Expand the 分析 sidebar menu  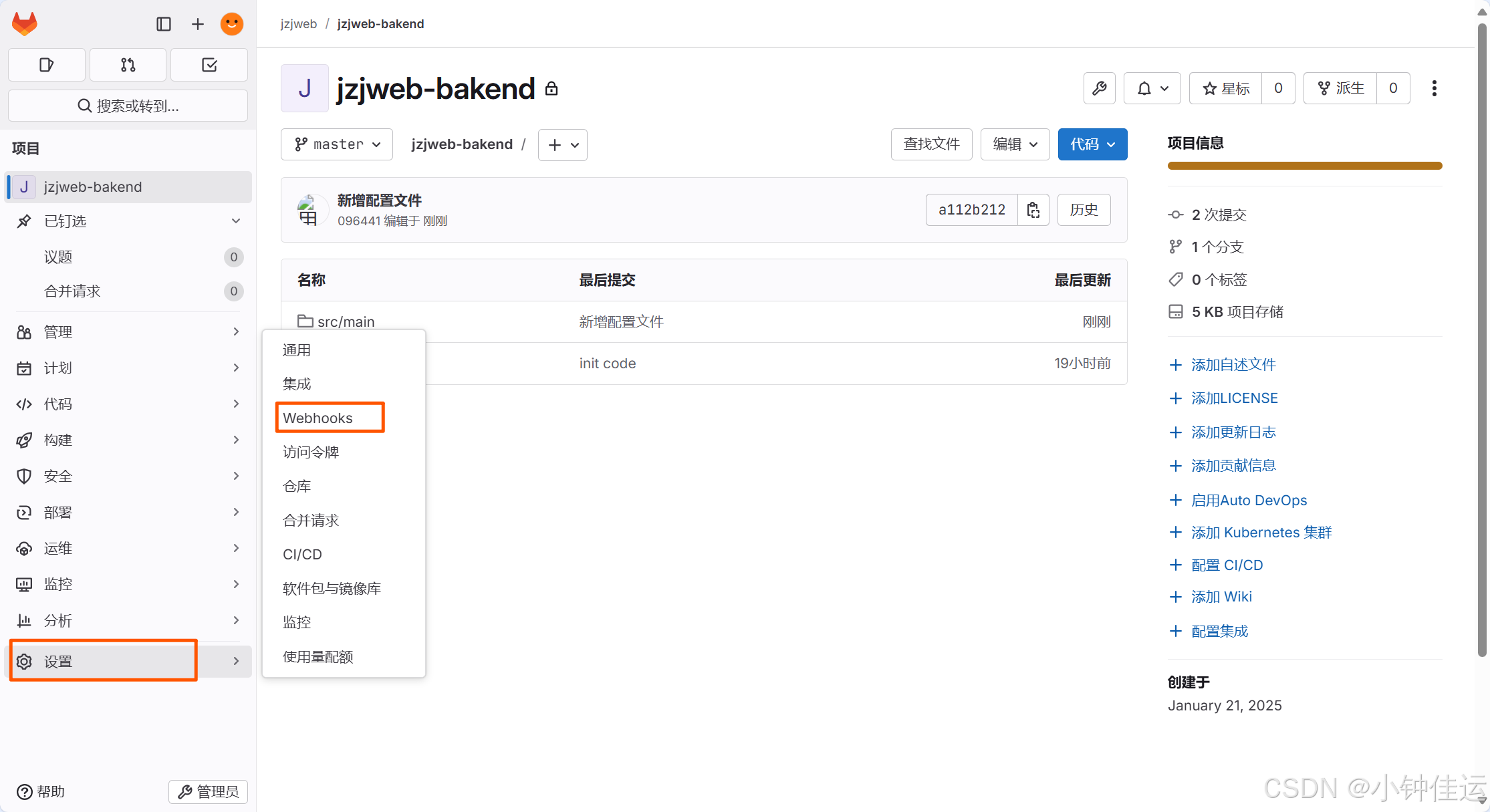[x=129, y=620]
